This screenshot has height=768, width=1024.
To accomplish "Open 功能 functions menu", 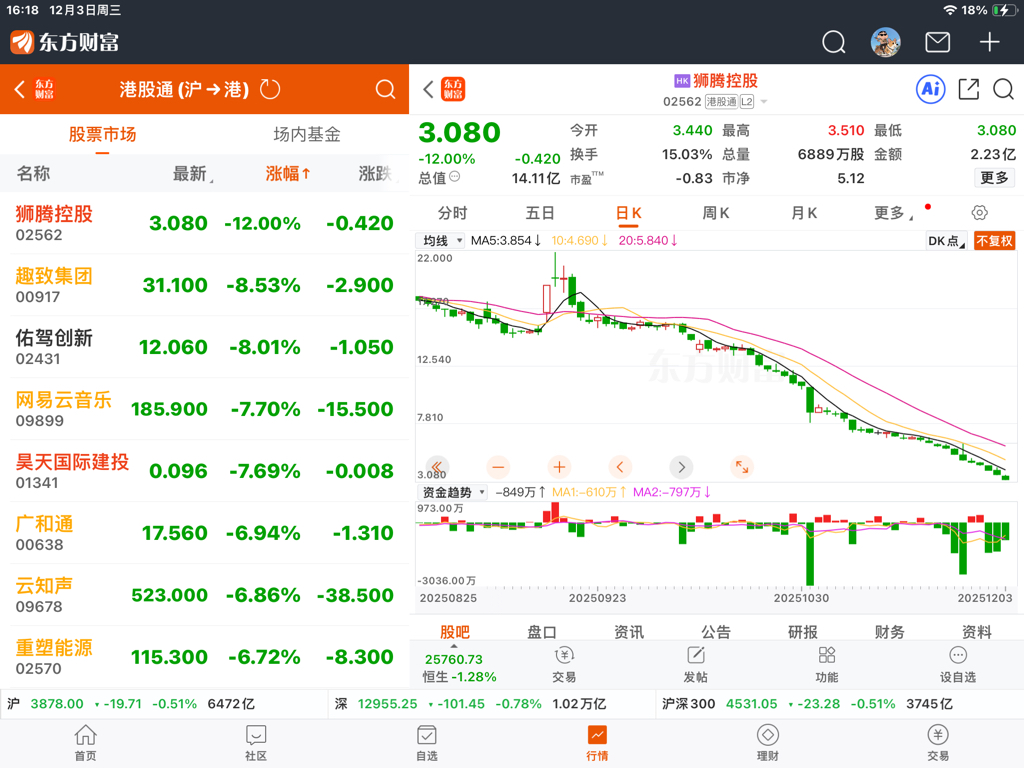I will point(827,664).
